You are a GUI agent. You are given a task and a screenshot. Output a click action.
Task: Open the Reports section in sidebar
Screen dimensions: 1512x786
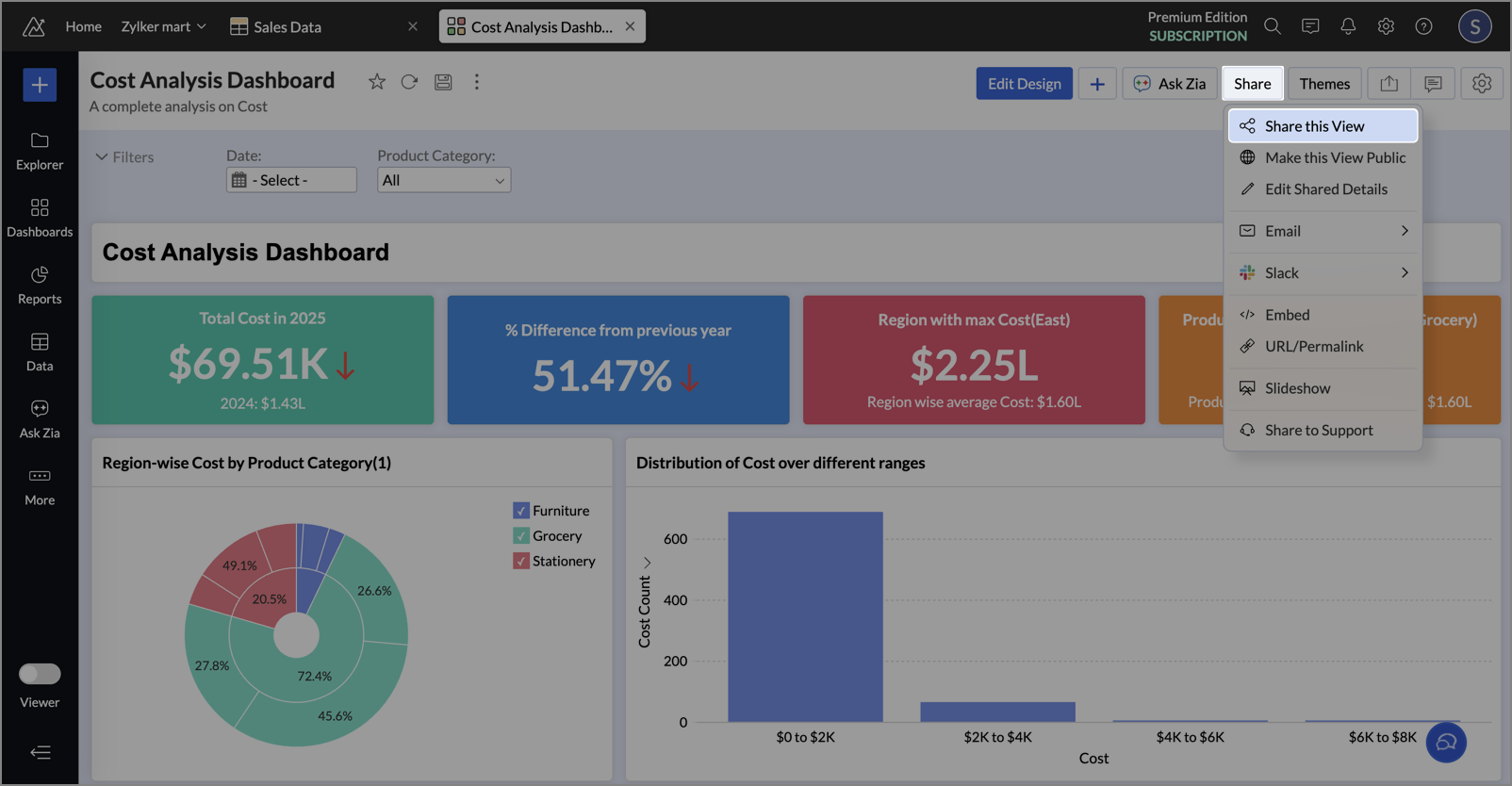(40, 285)
